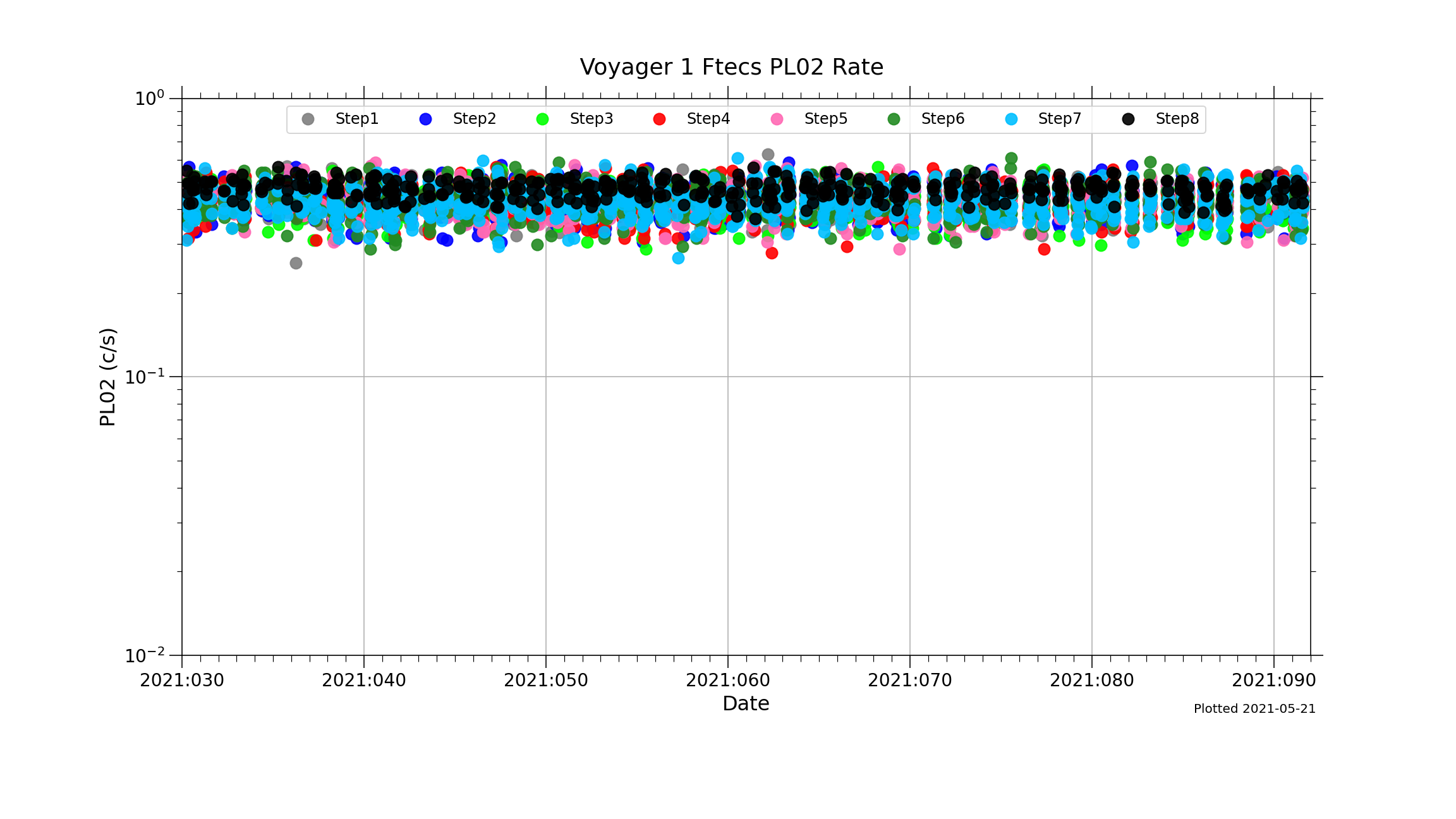Image resolution: width=1456 pixels, height=819 pixels.
Task: Click the Plotted 2021-05-21 footnote text
Action: [1254, 709]
